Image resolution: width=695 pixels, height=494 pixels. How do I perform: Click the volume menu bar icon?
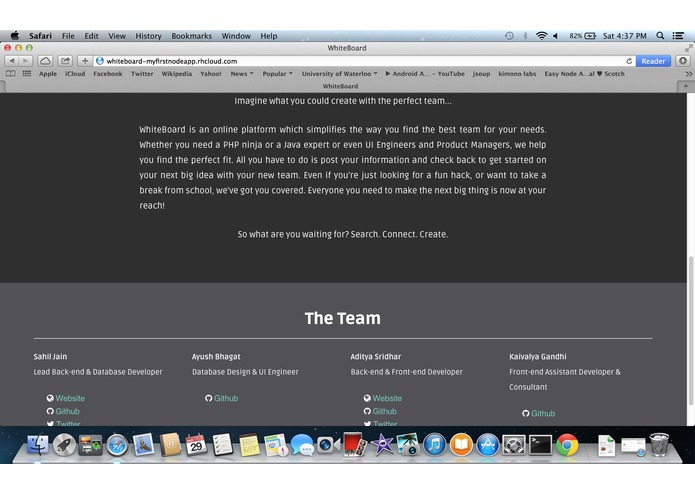pos(555,35)
